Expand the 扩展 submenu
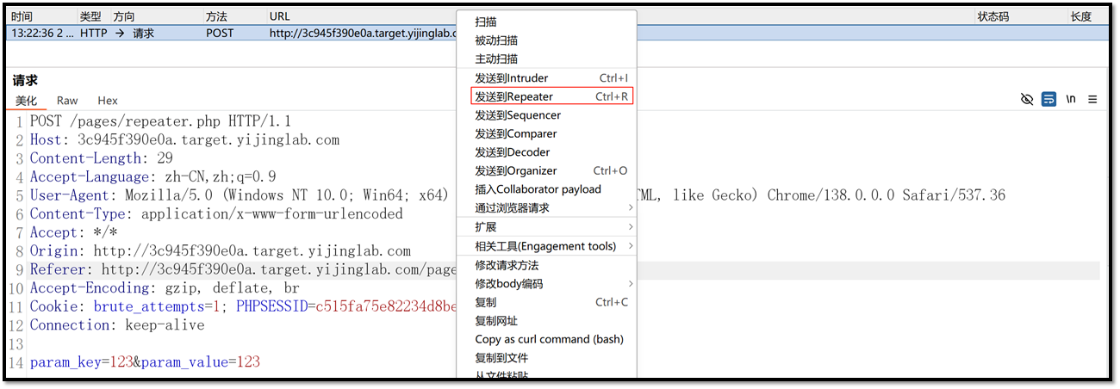 pyautogui.click(x=546, y=227)
